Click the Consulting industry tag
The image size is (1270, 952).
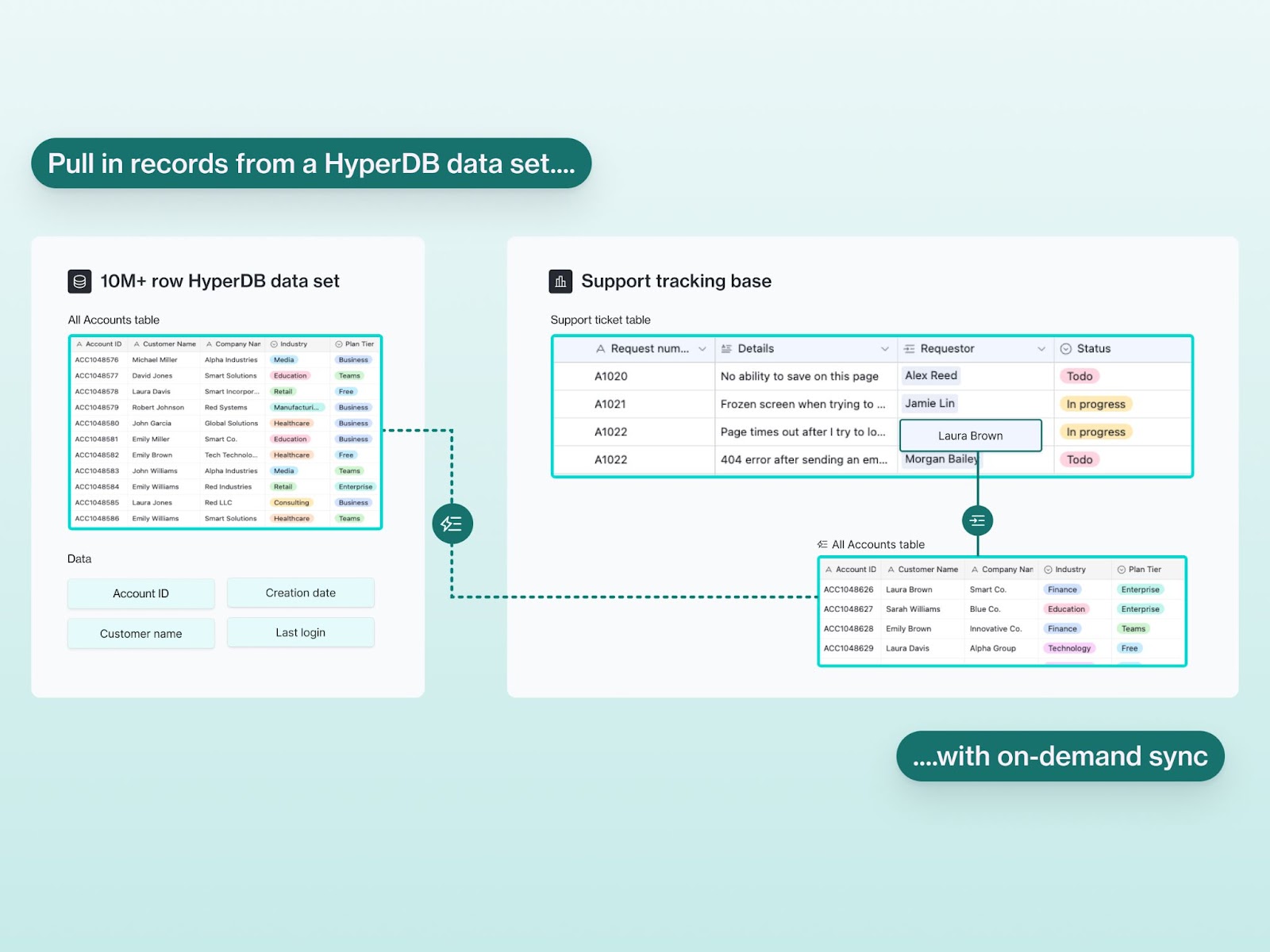291,503
